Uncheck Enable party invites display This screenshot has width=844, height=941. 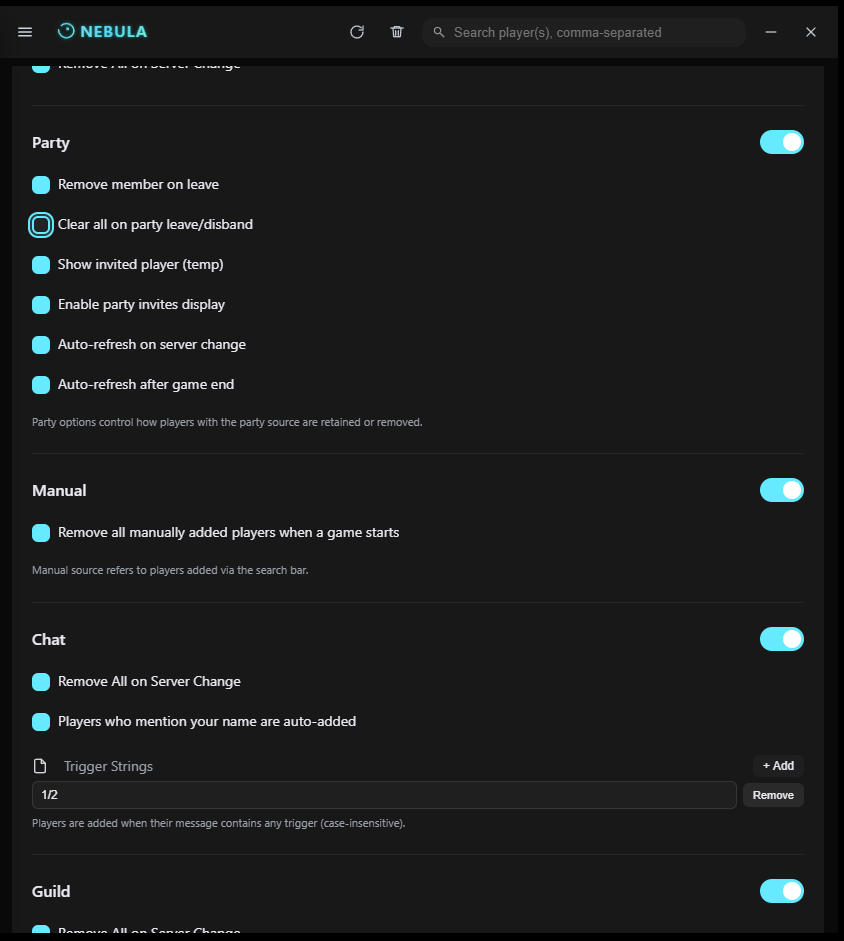(41, 304)
